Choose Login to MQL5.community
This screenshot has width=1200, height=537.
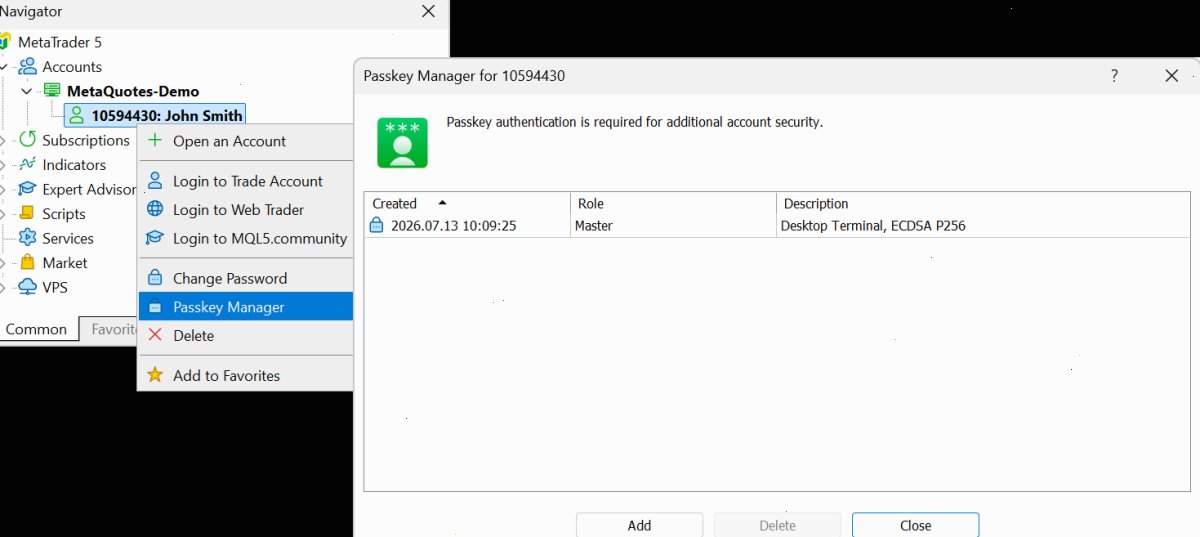click(246, 238)
